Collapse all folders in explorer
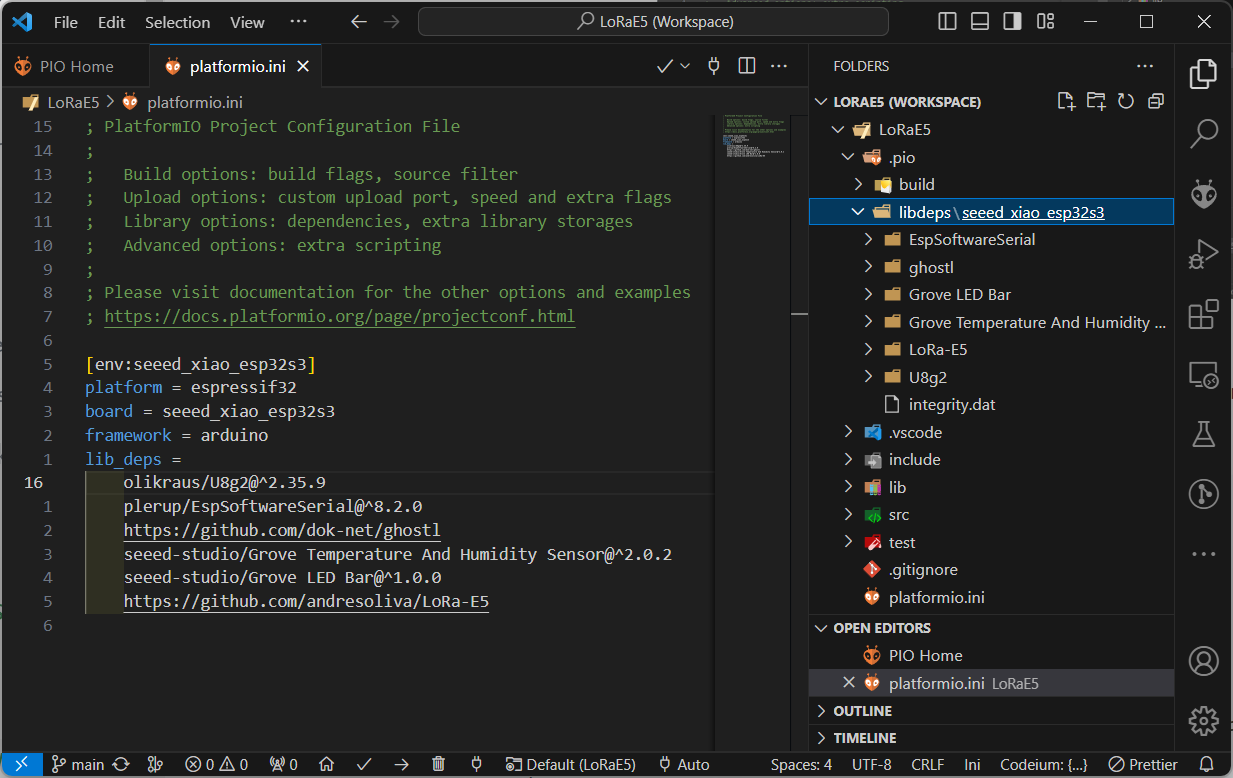Viewport: 1233px width, 778px height. click(x=1156, y=101)
